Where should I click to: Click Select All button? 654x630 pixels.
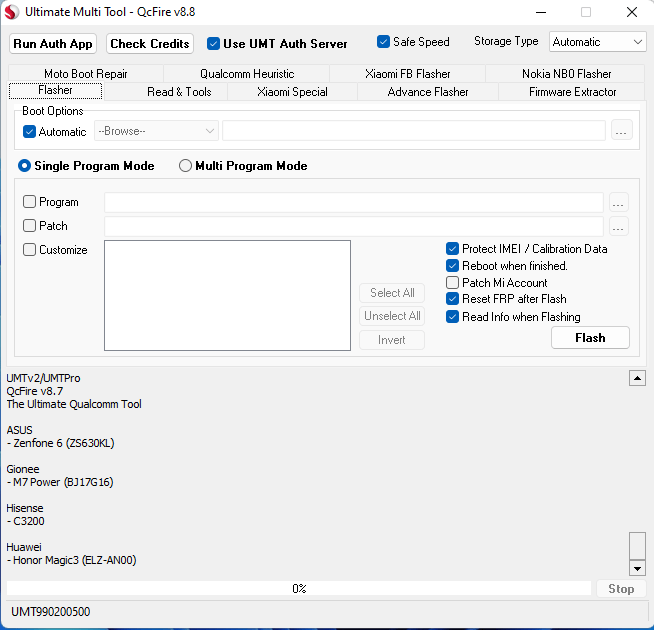click(x=392, y=293)
